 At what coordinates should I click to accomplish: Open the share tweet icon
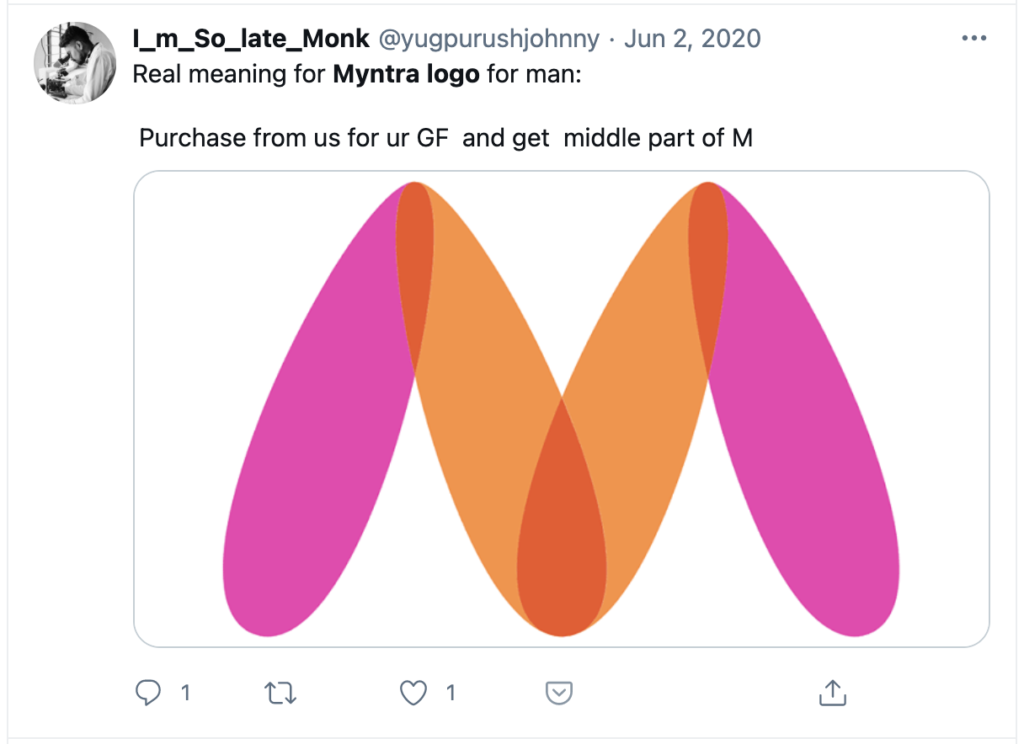pos(833,692)
